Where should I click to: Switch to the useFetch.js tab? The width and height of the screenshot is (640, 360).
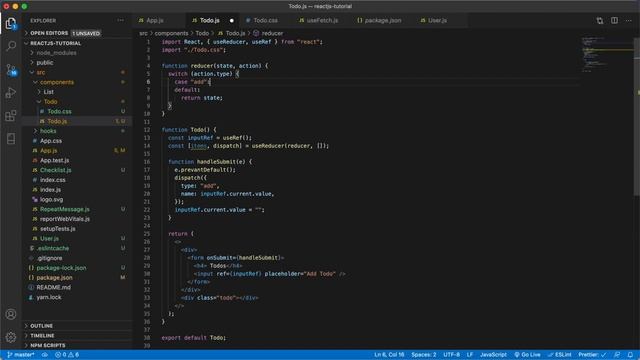[322, 20]
